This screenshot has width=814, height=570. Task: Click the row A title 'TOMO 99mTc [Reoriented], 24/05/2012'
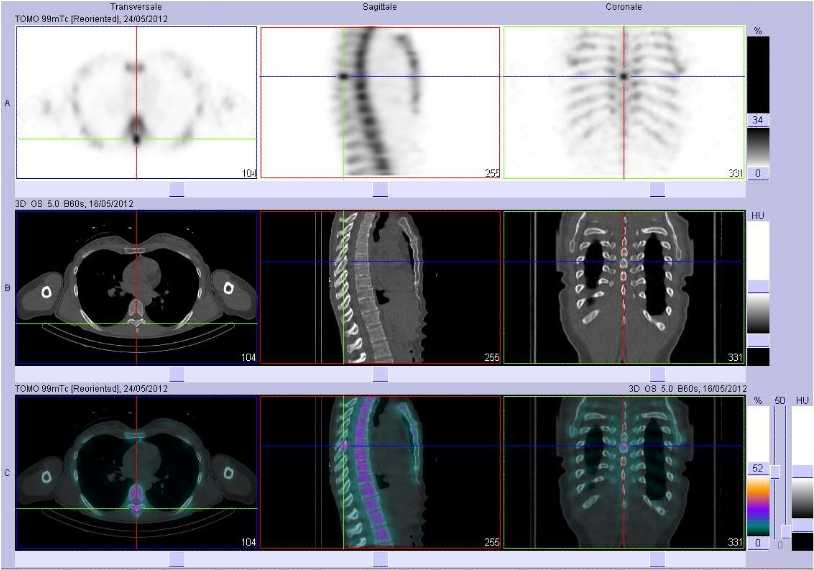[x=91, y=19]
